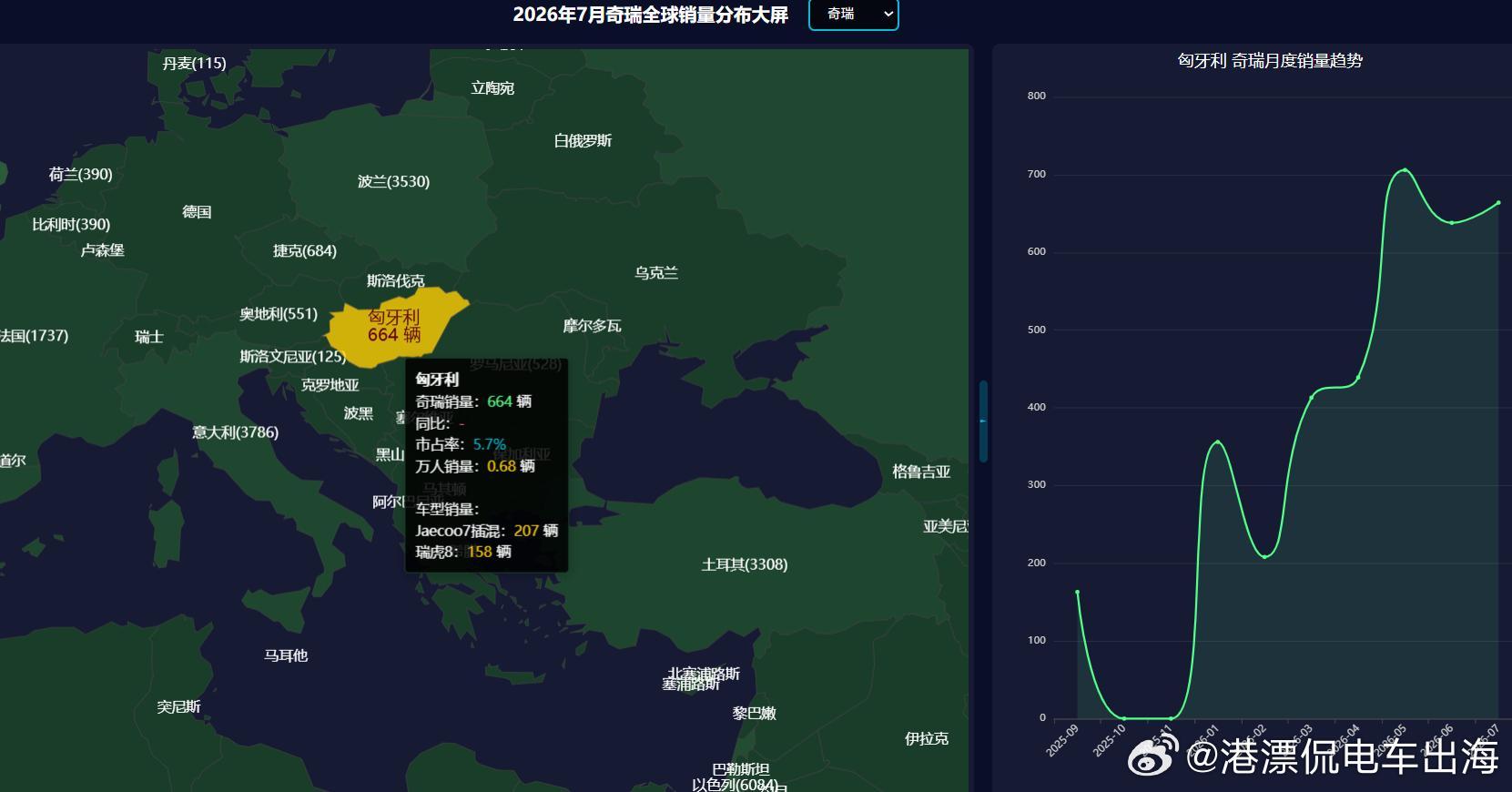
Task: Select 比利时(390) on the map
Action: pos(71,224)
